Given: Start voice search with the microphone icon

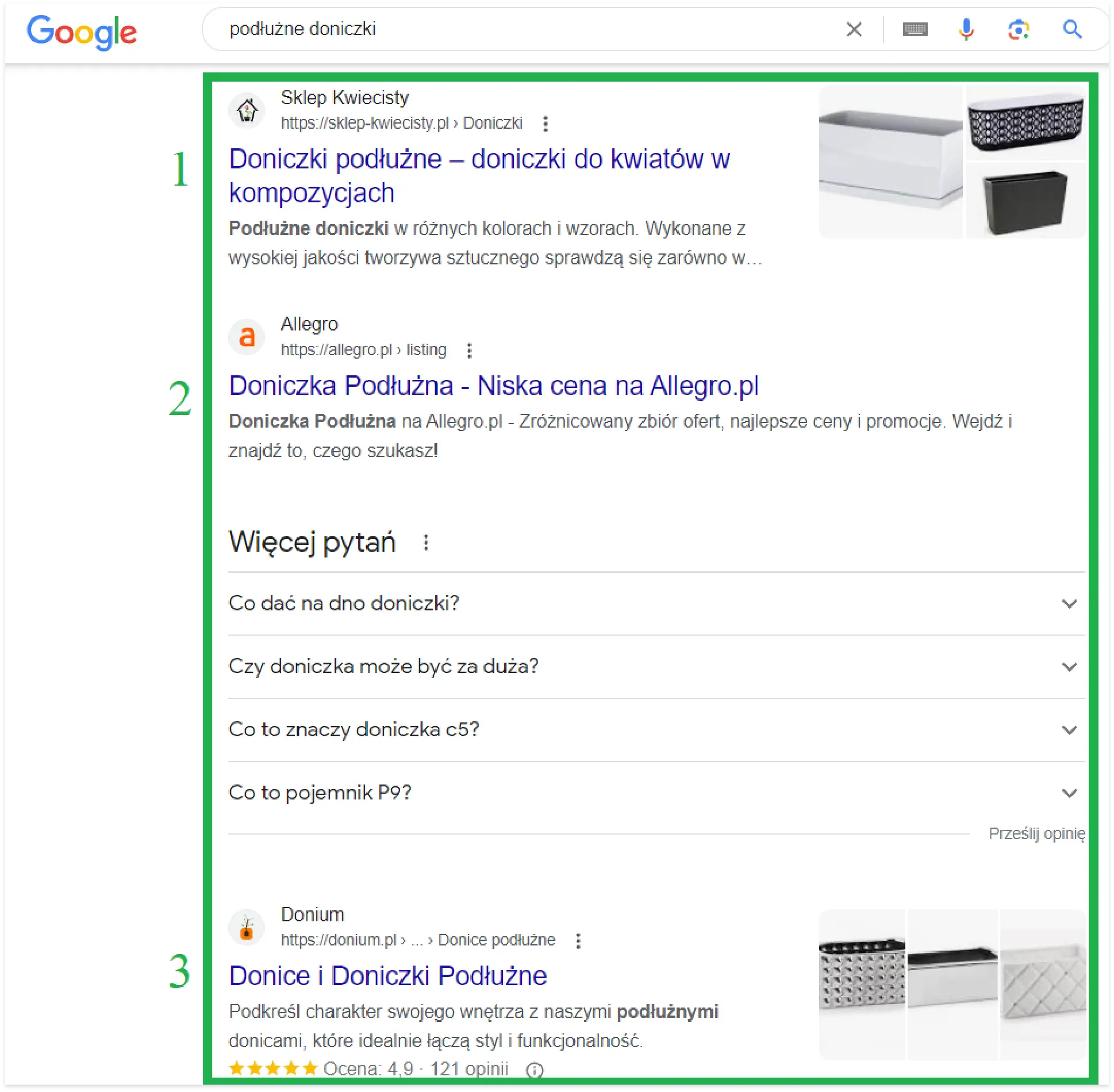Looking at the screenshot, I should (x=966, y=29).
